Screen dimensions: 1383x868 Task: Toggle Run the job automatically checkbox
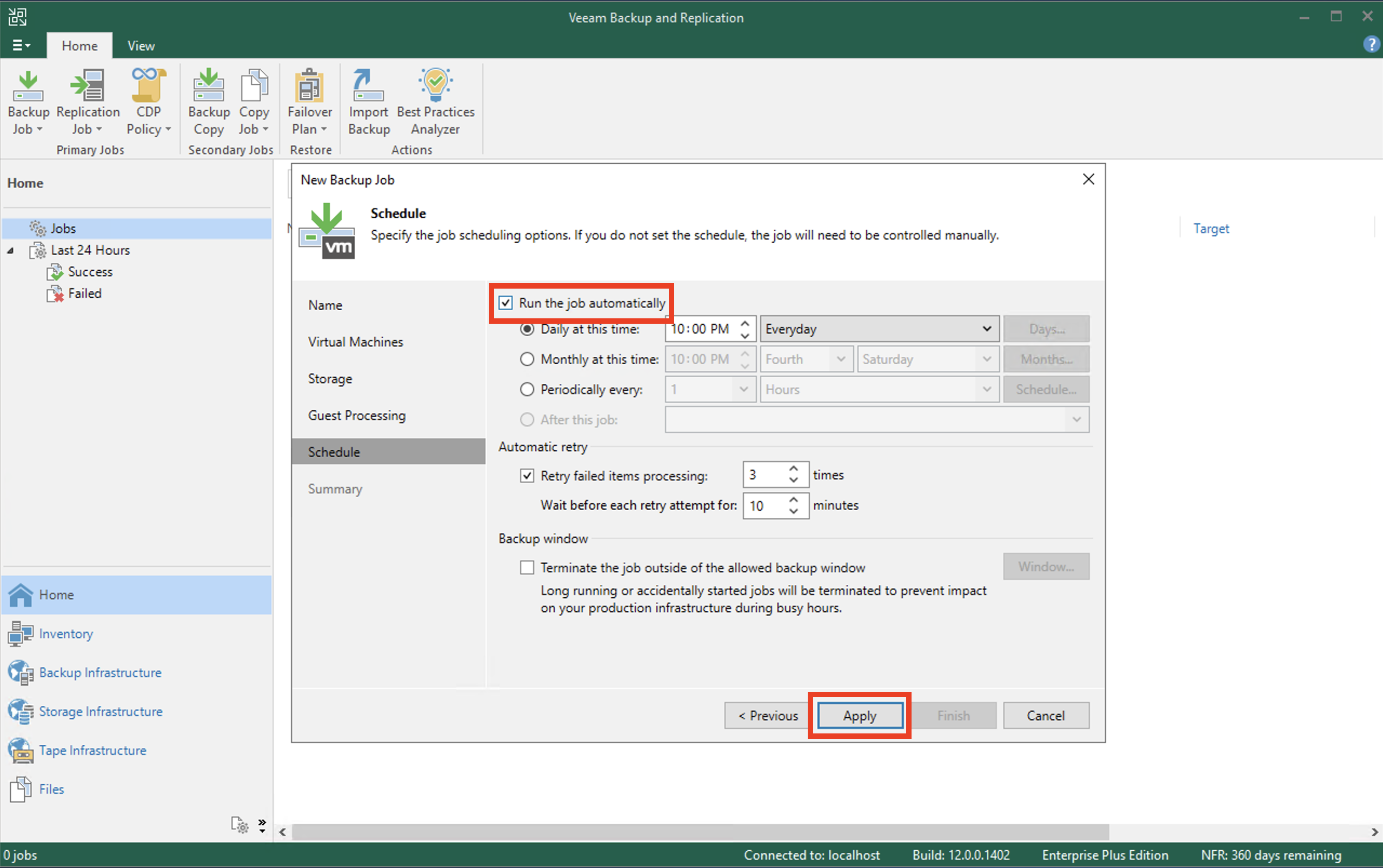coord(505,303)
